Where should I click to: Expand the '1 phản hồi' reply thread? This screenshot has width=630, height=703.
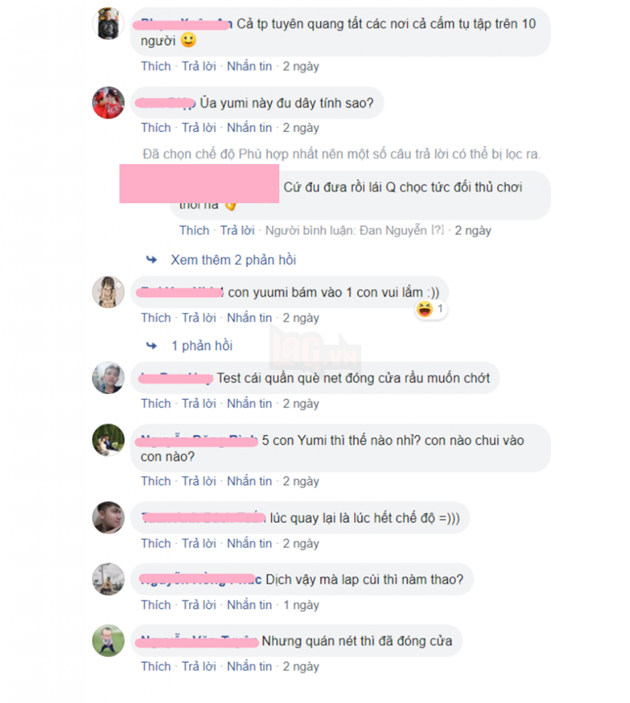tap(202, 346)
